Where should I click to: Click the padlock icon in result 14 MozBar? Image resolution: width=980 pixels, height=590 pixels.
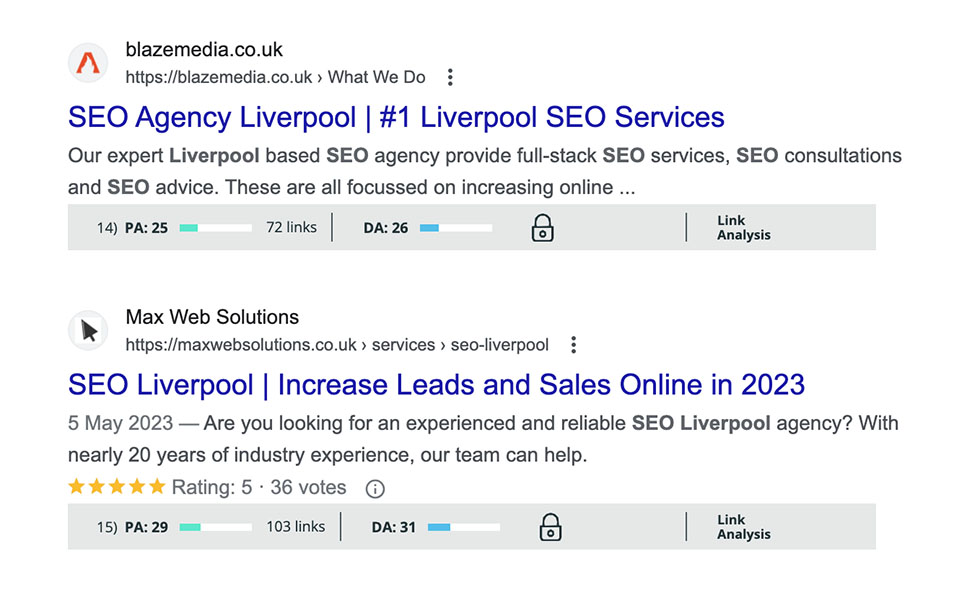542,228
